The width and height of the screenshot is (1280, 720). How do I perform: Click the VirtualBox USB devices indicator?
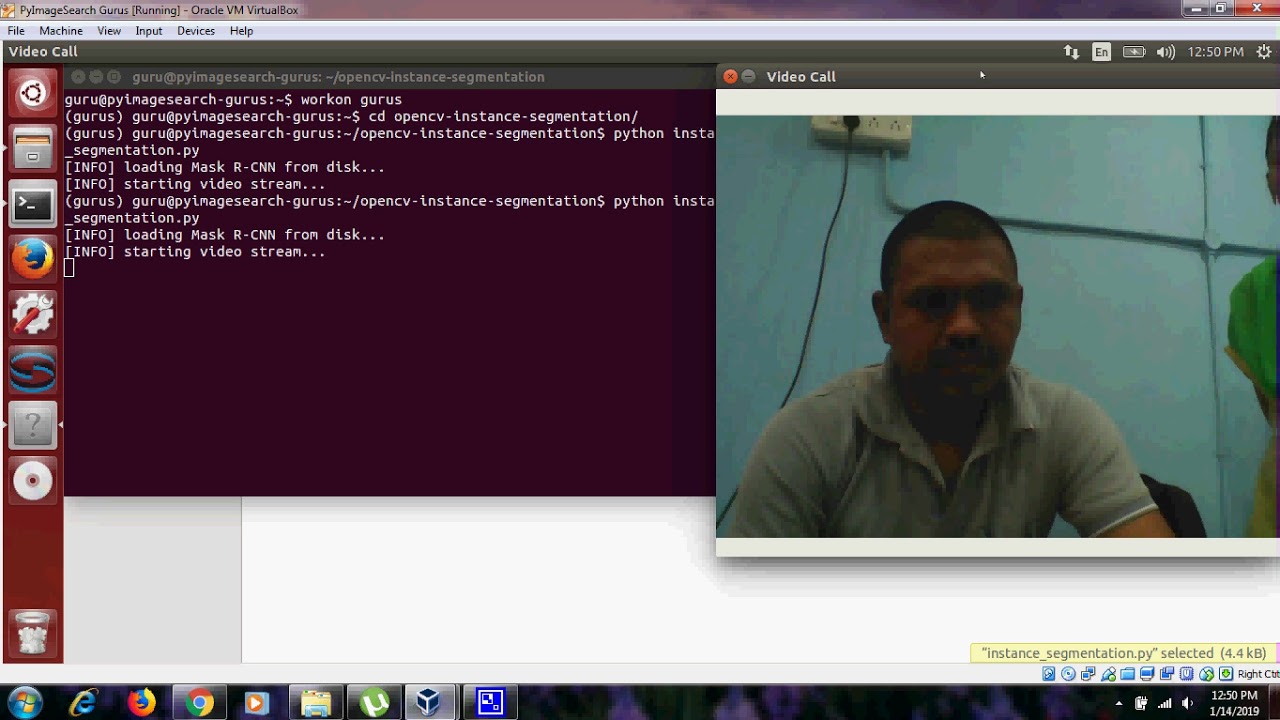click(x=1109, y=674)
